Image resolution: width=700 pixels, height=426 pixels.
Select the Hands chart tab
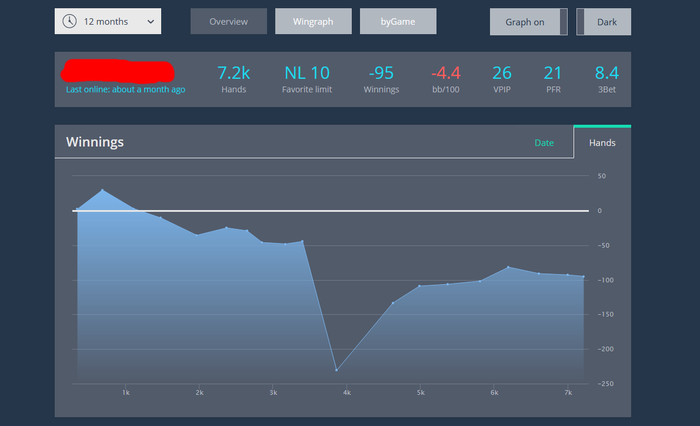tap(602, 142)
